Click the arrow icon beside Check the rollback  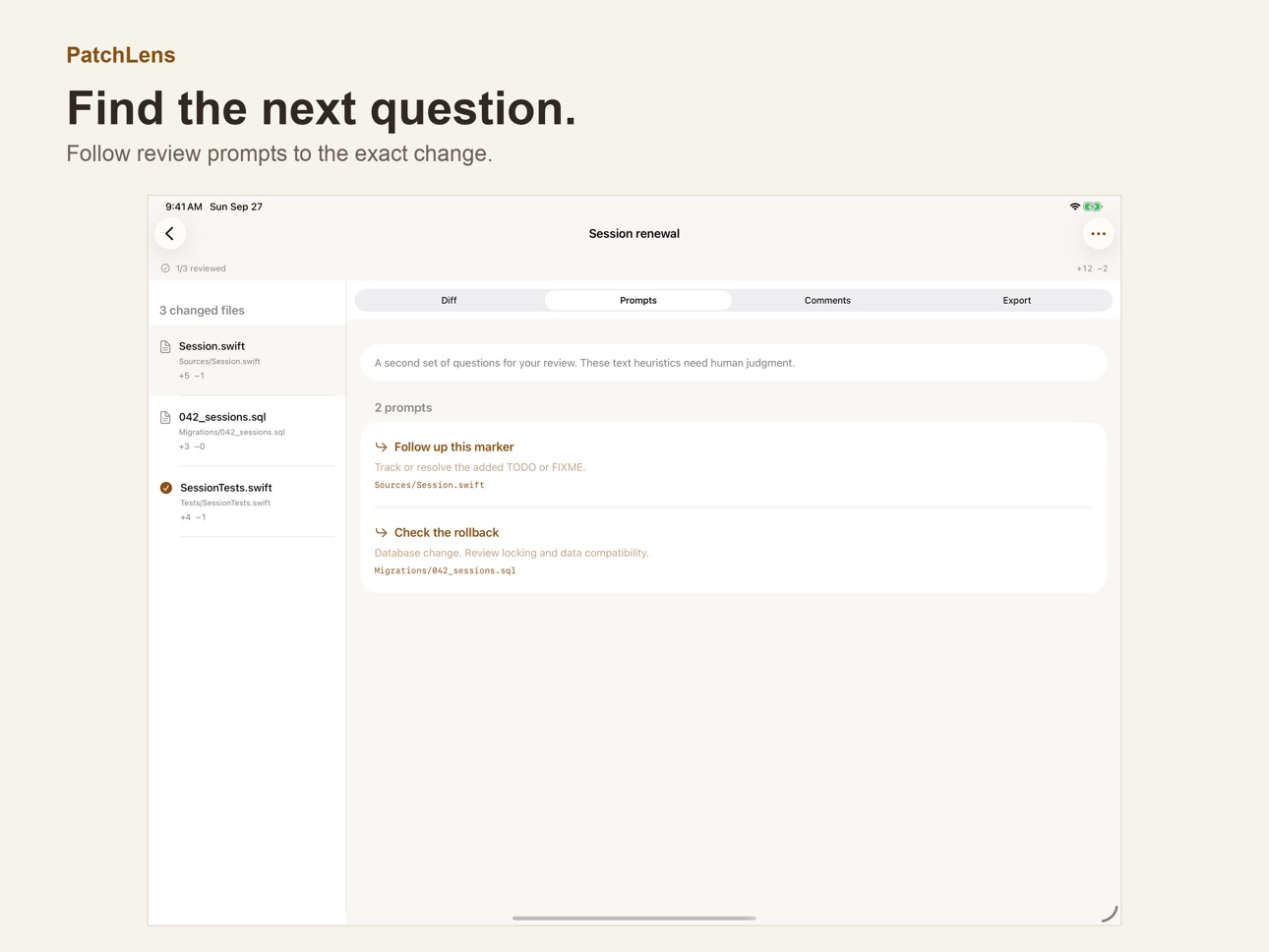tap(381, 533)
